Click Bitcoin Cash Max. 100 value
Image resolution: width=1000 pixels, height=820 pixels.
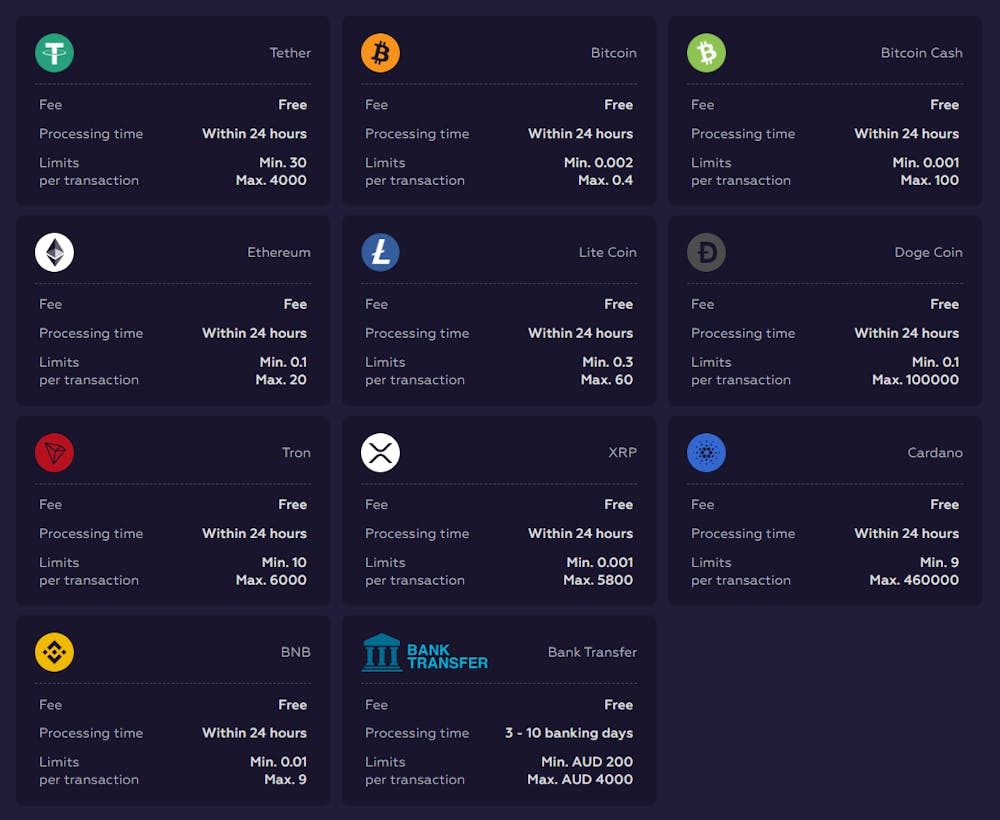click(930, 180)
